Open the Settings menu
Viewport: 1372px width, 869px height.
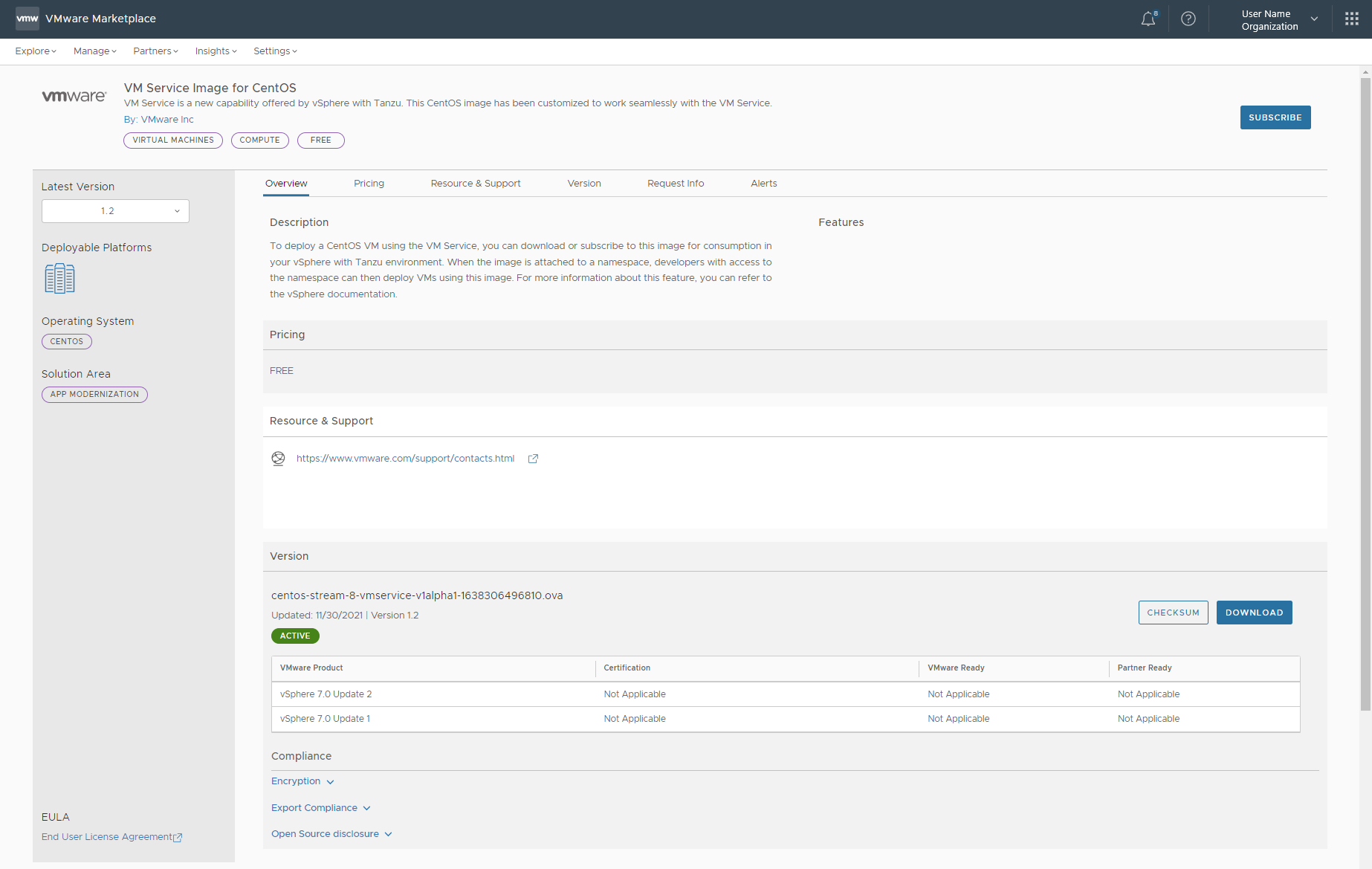275,51
